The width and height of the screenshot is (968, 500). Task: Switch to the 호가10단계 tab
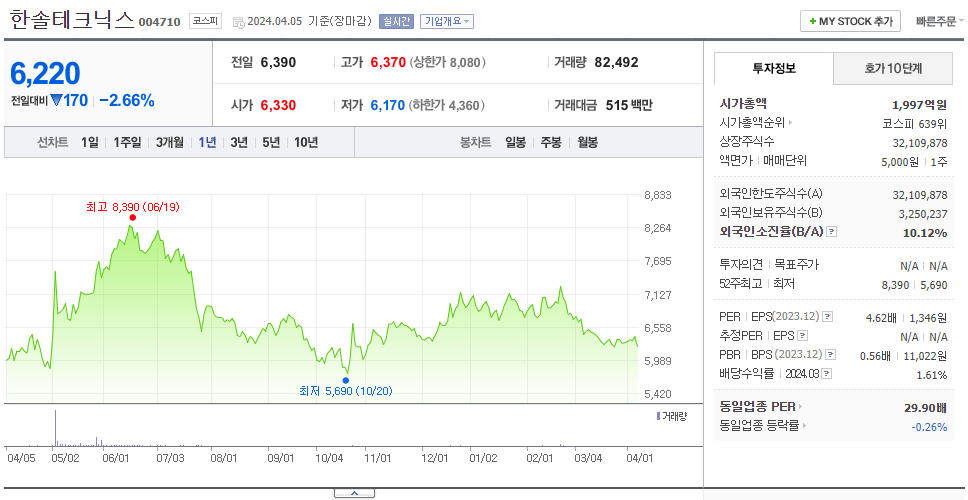coord(893,69)
